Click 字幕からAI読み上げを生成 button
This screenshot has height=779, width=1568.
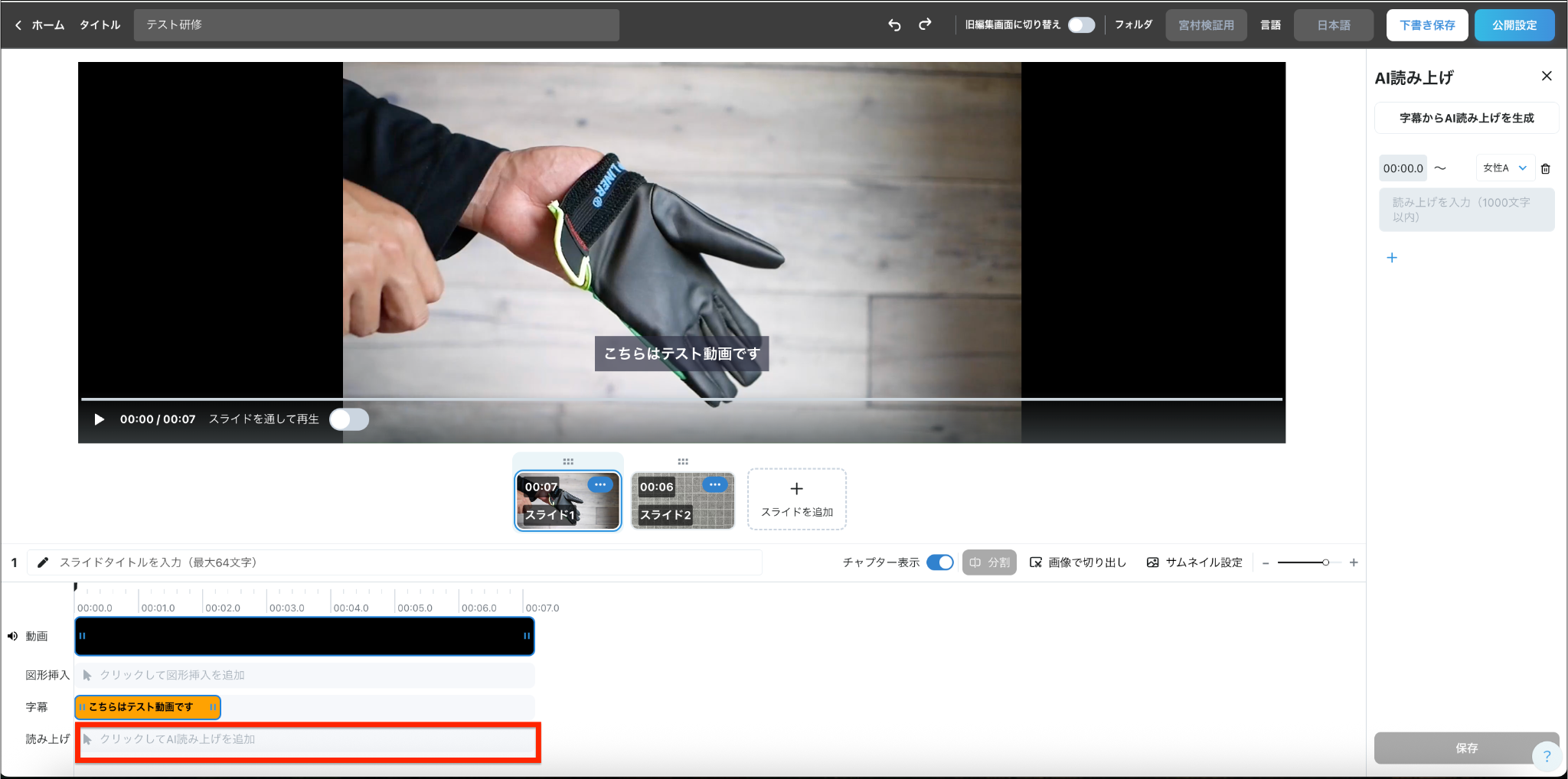[1466, 118]
